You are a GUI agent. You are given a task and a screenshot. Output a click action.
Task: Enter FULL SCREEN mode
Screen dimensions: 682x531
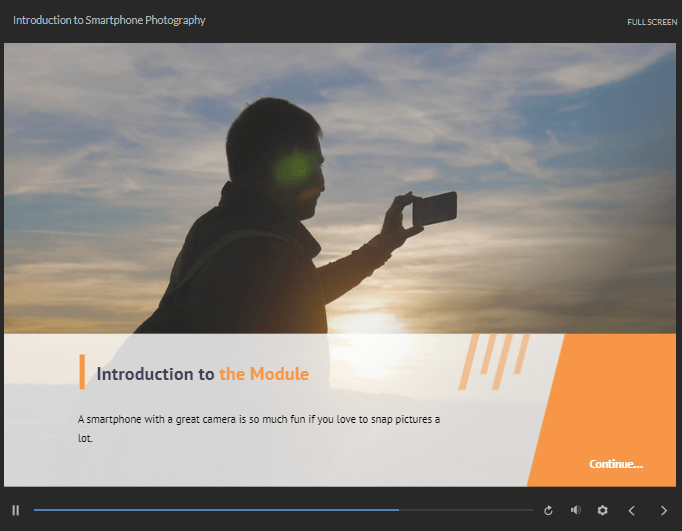coord(652,21)
